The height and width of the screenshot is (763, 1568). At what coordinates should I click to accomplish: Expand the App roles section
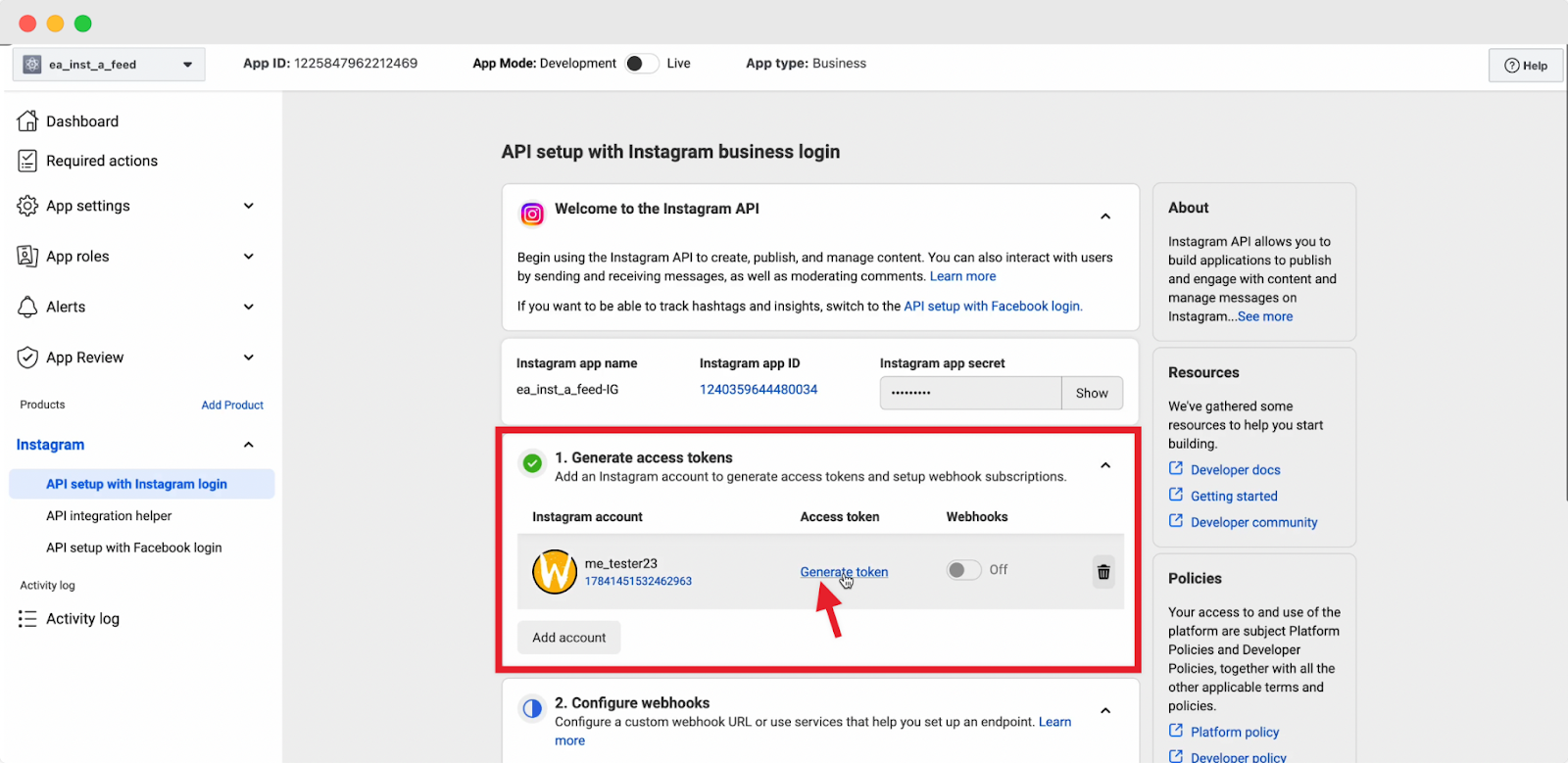(x=248, y=257)
